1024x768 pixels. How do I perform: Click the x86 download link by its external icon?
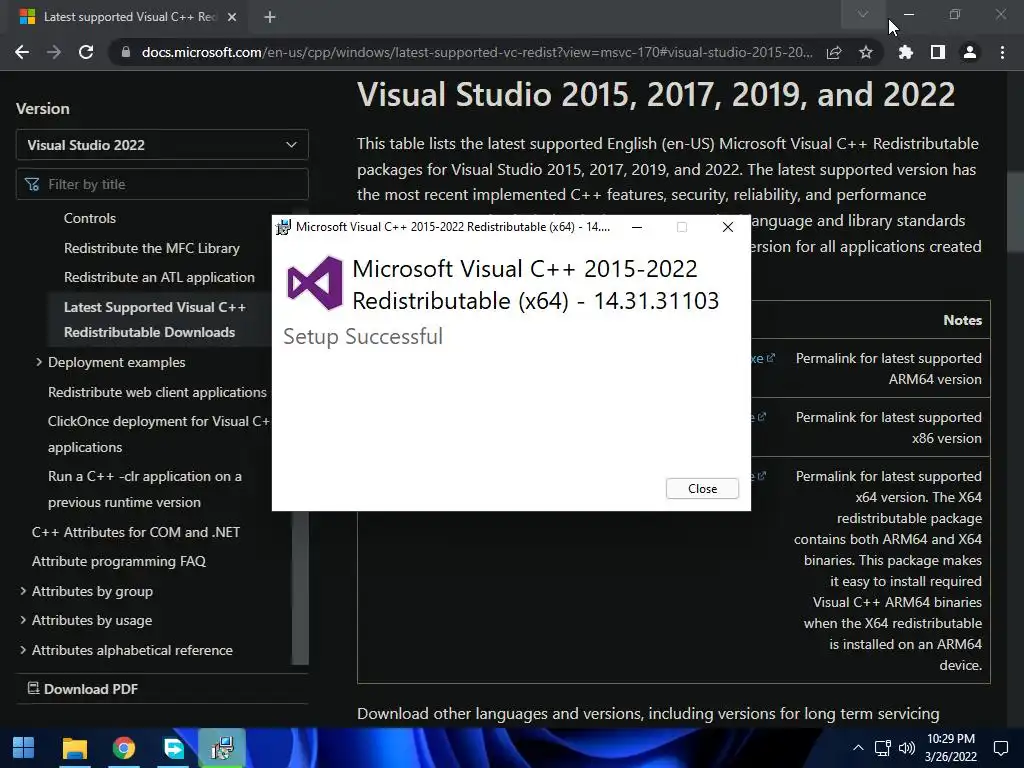coord(761,417)
